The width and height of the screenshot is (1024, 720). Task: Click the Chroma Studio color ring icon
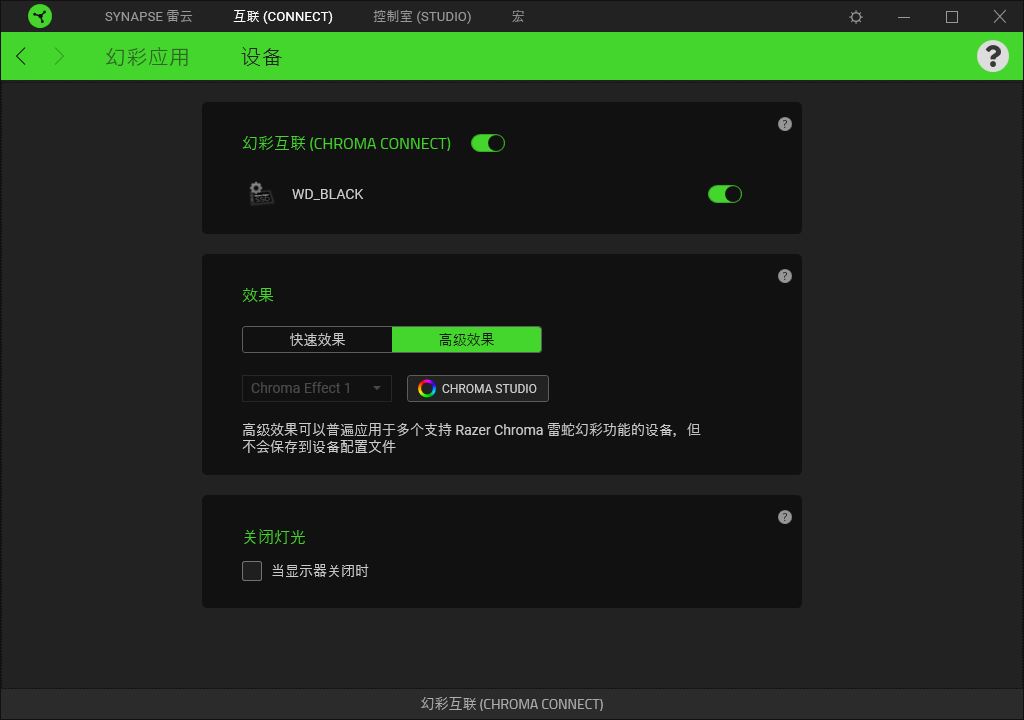(x=426, y=388)
